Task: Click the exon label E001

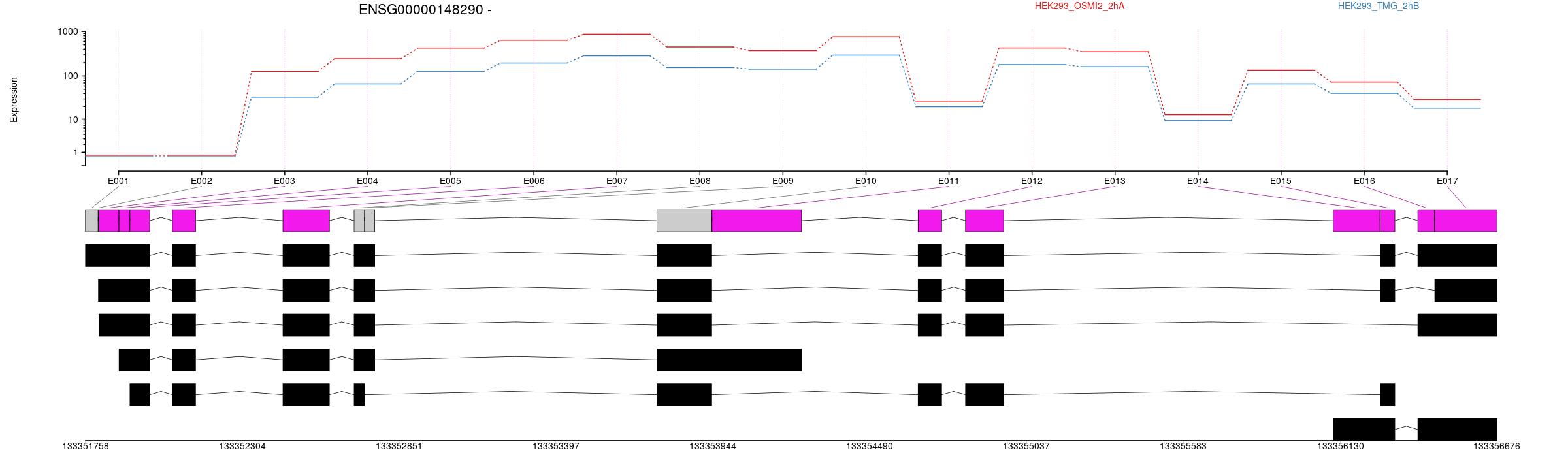Action: point(118,181)
